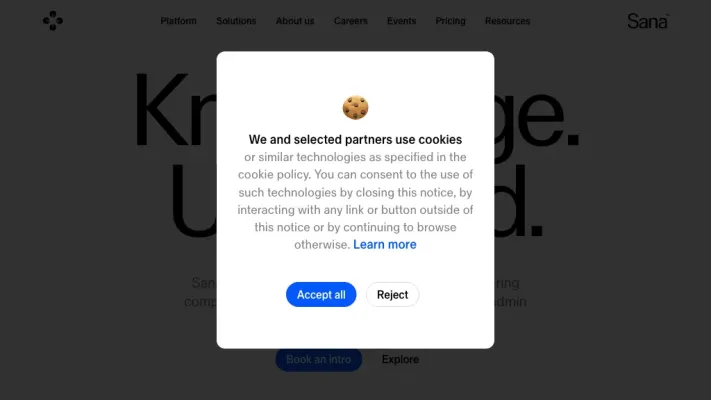Screen dimensions: 711x400
Task: Go to the About us page
Action: (x=295, y=21)
